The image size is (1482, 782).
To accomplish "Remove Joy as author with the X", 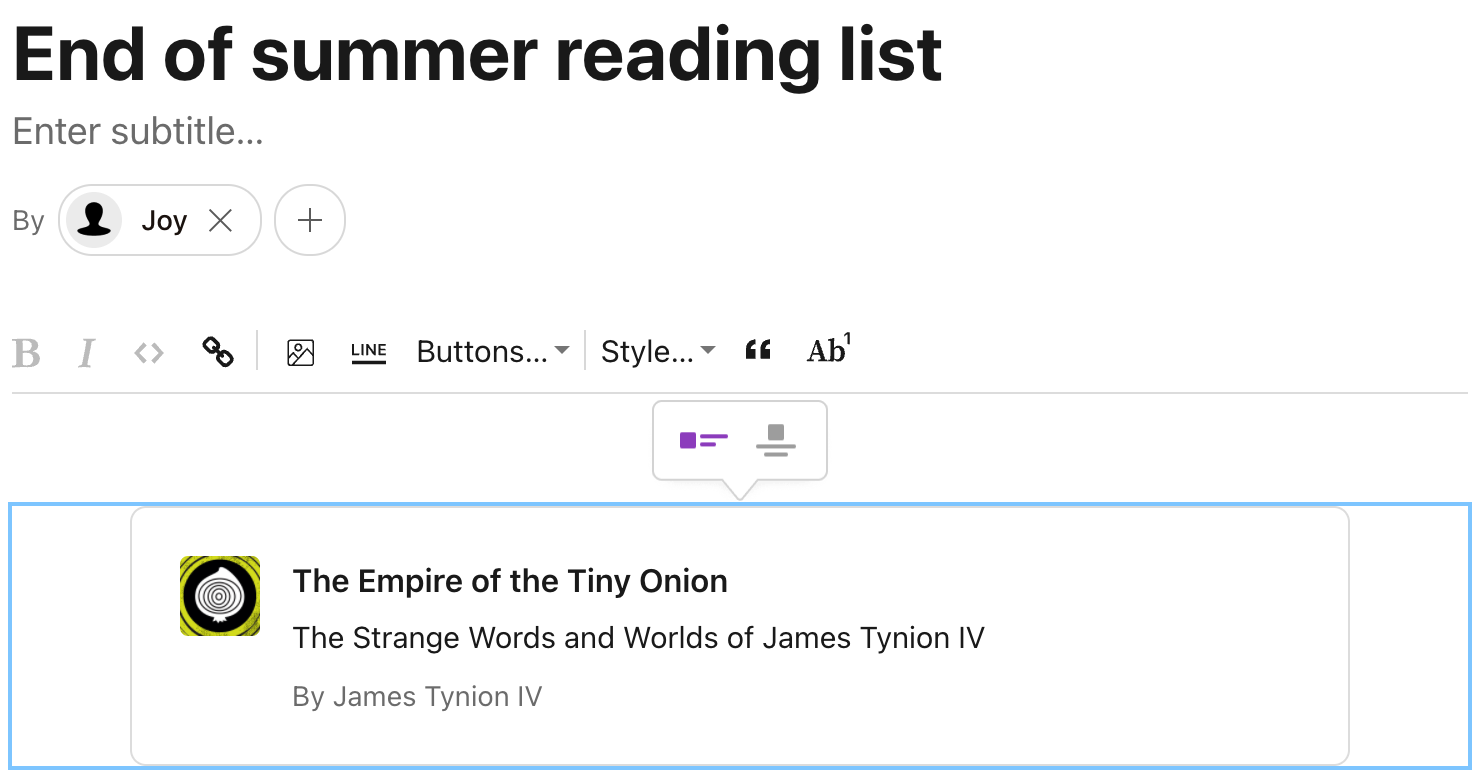I will 220,220.
